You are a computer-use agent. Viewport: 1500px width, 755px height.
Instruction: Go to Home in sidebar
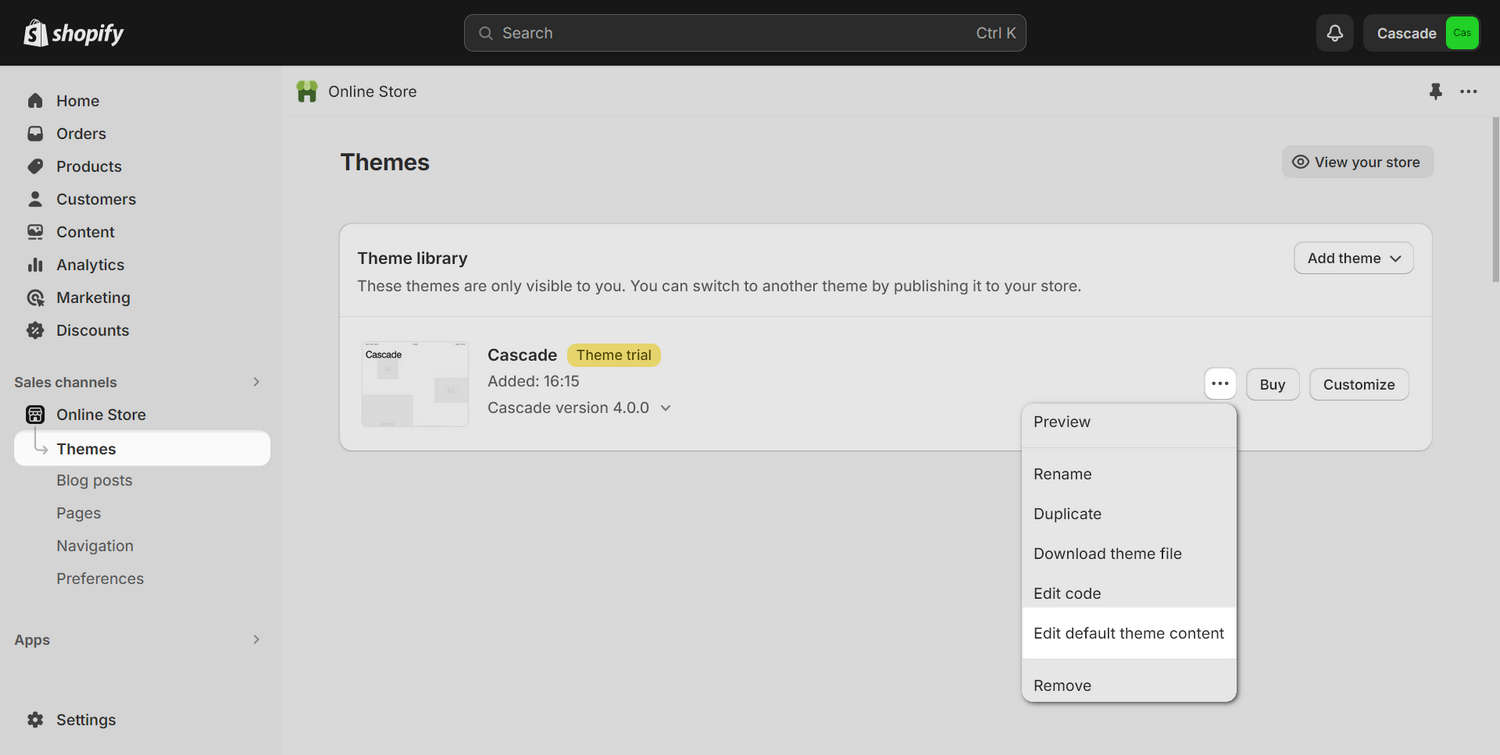77,101
